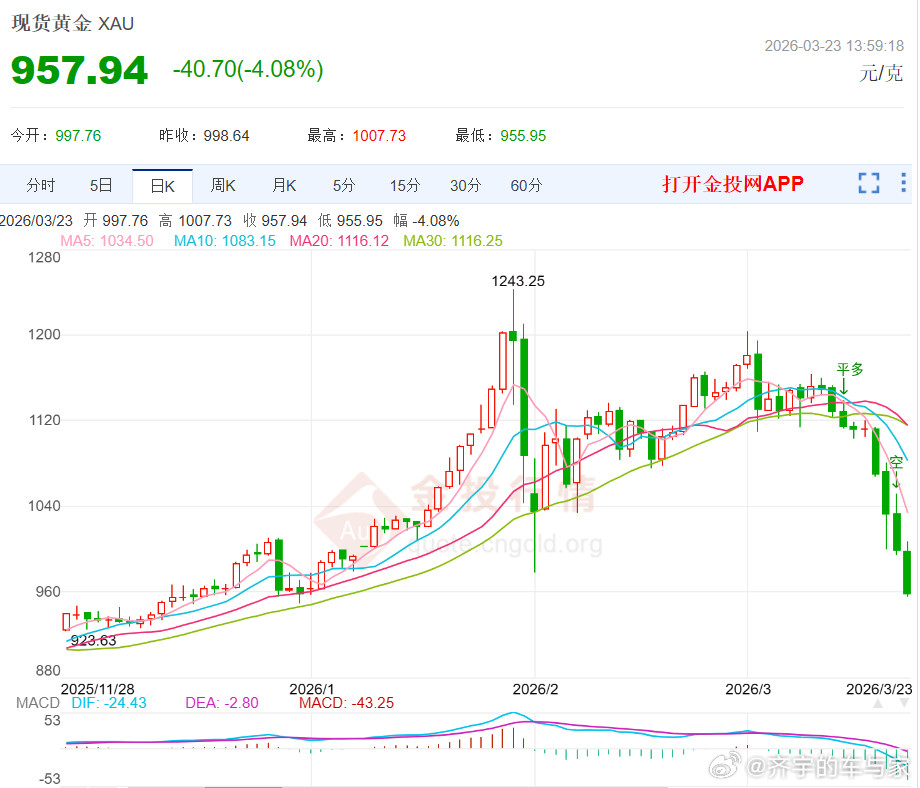The image size is (920, 788).
Task: Switch to the 15分 interval tab
Action: [404, 185]
